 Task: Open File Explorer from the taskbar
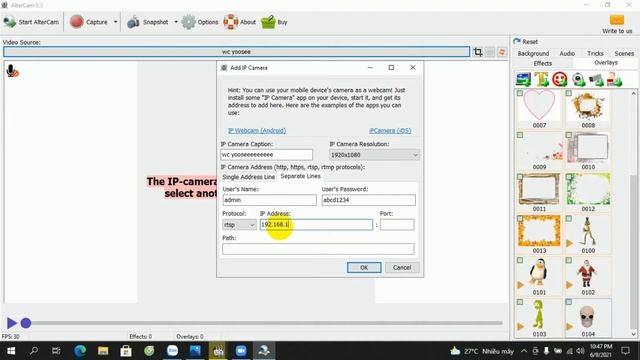point(103,351)
